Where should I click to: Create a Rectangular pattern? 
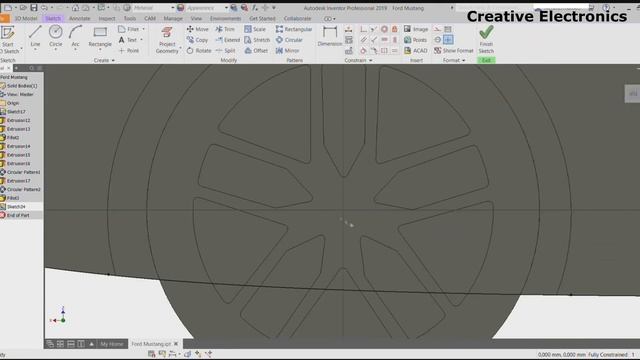(294, 29)
